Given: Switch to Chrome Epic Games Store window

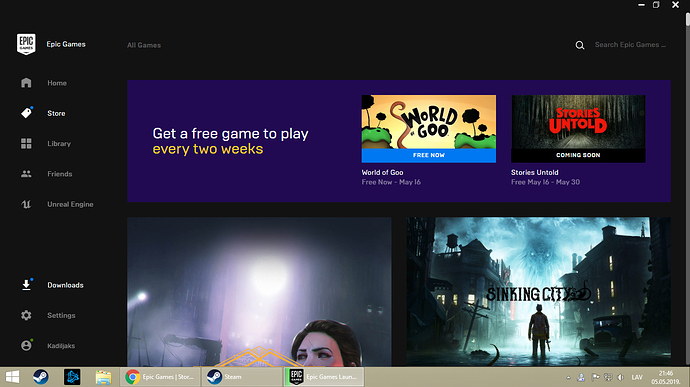Looking at the screenshot, I should [x=160, y=377].
